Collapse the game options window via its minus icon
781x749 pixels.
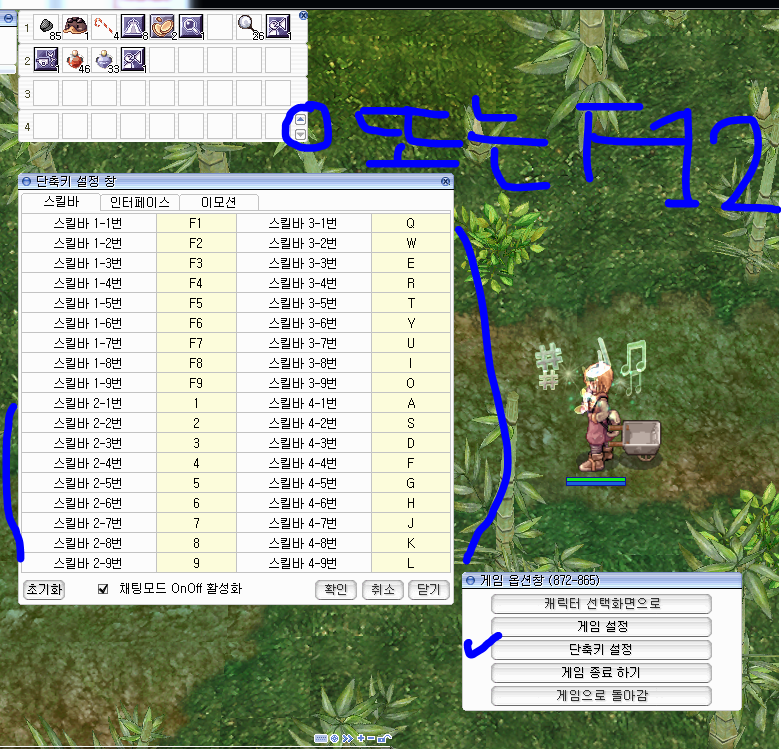470,581
